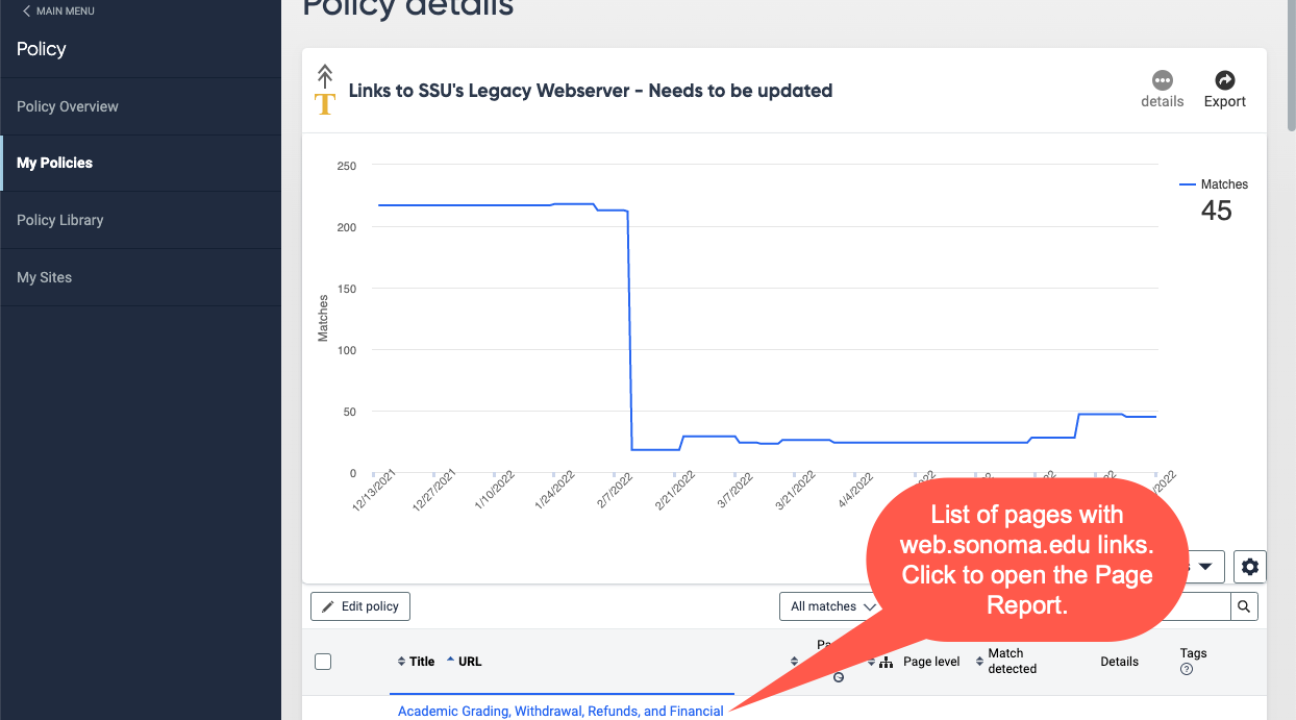Tick the select-all checkbox in table header

[323, 661]
